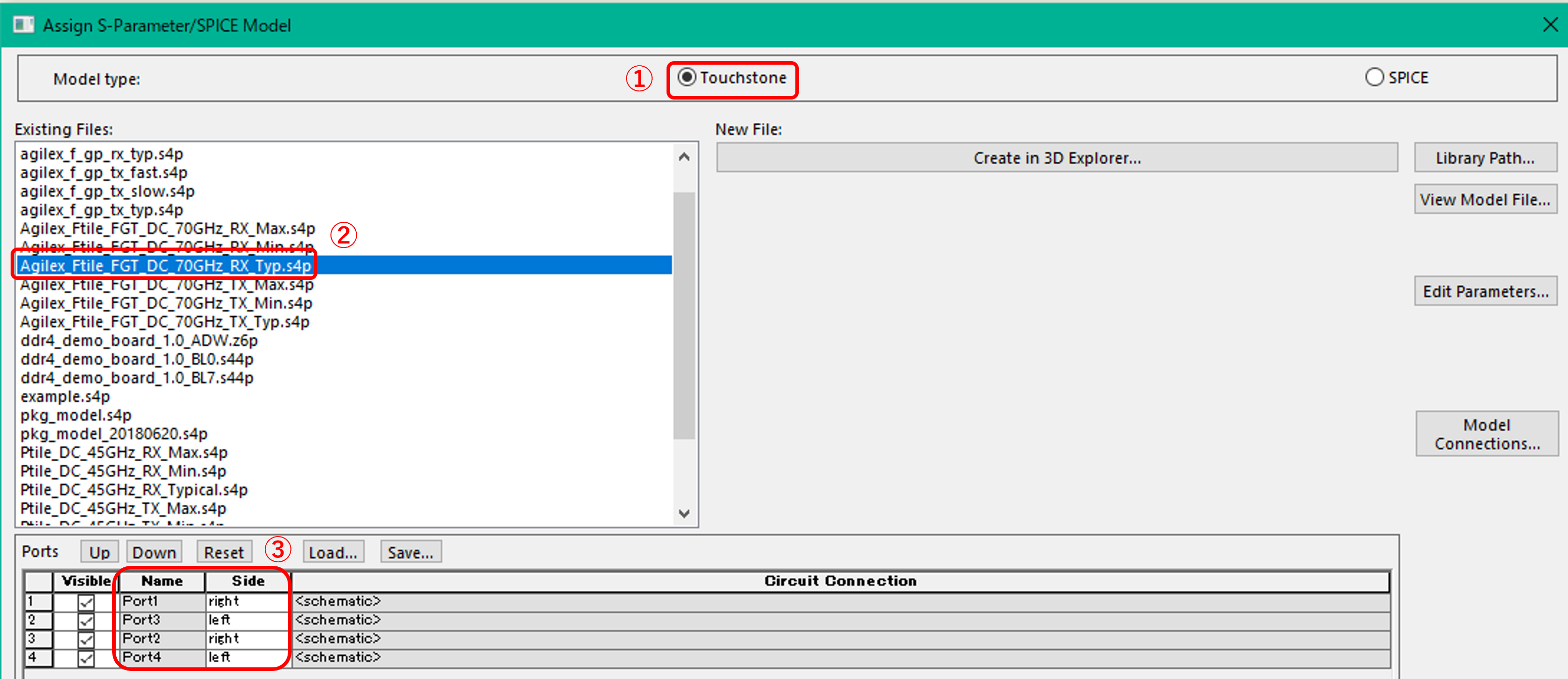Screen dimensions: 1568x679
Task: Toggle Visible checkbox for Port2 row
Action: (x=86, y=640)
